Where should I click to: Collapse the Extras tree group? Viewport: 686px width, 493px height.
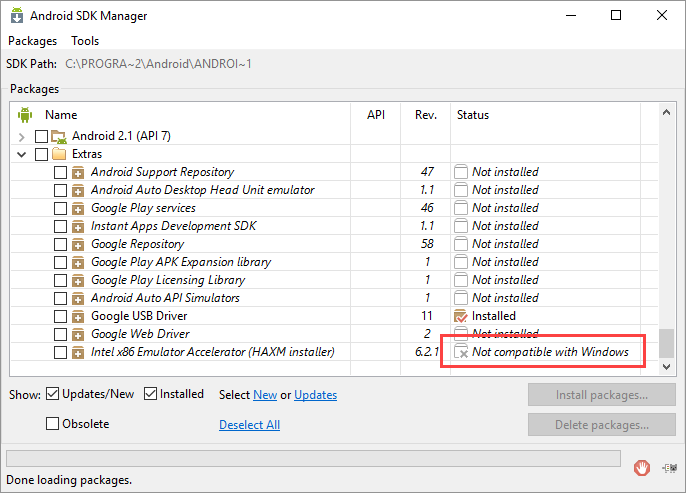tap(21, 154)
